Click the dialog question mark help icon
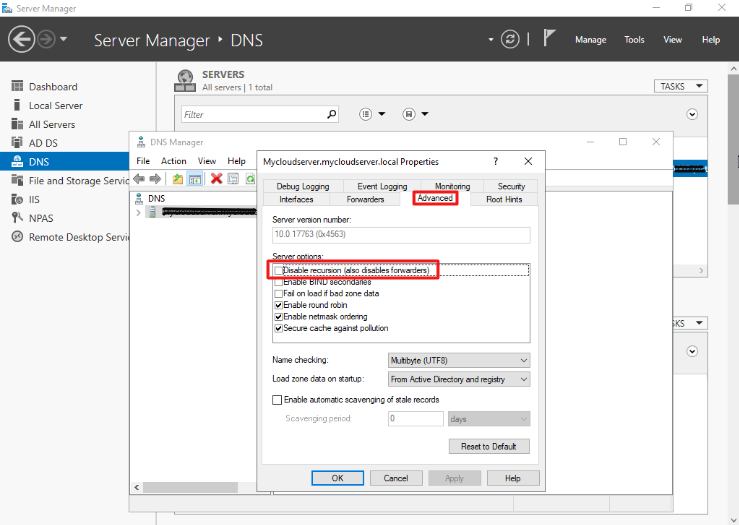 click(x=495, y=162)
